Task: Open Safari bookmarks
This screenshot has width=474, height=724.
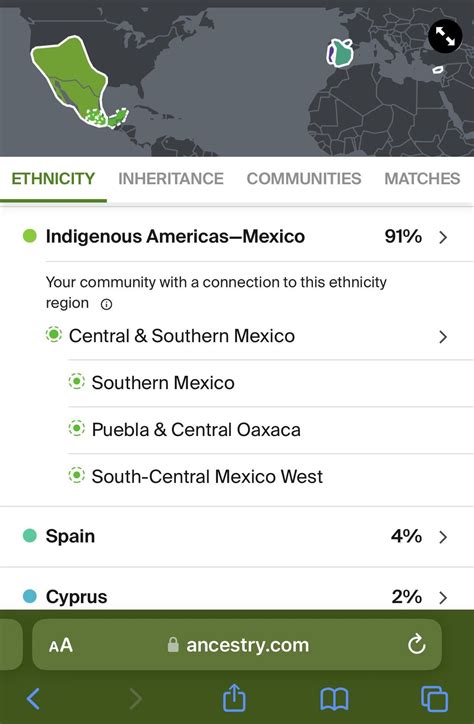Action: (335, 699)
